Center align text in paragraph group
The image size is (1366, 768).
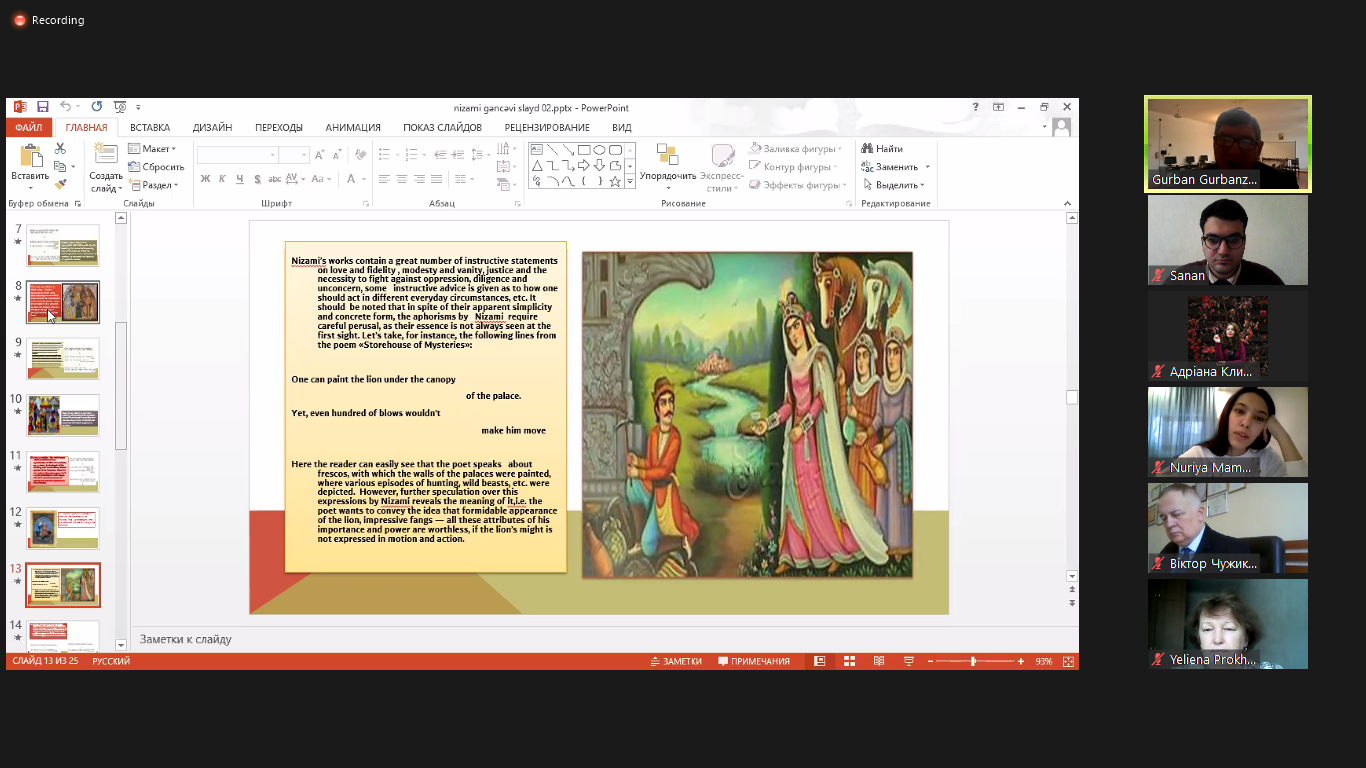point(401,179)
